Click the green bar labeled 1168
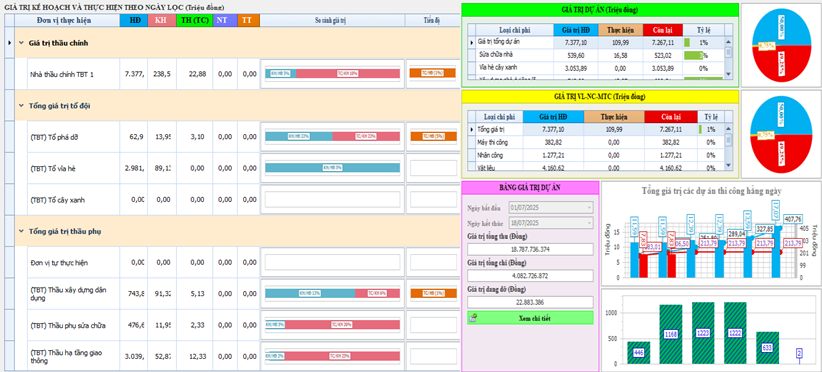The height and width of the screenshot is (372, 822). [x=670, y=334]
